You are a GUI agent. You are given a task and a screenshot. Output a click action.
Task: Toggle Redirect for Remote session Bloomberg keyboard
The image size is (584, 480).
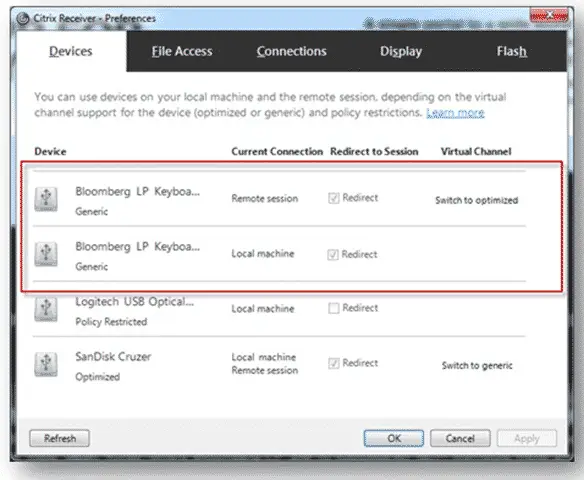[334, 198]
